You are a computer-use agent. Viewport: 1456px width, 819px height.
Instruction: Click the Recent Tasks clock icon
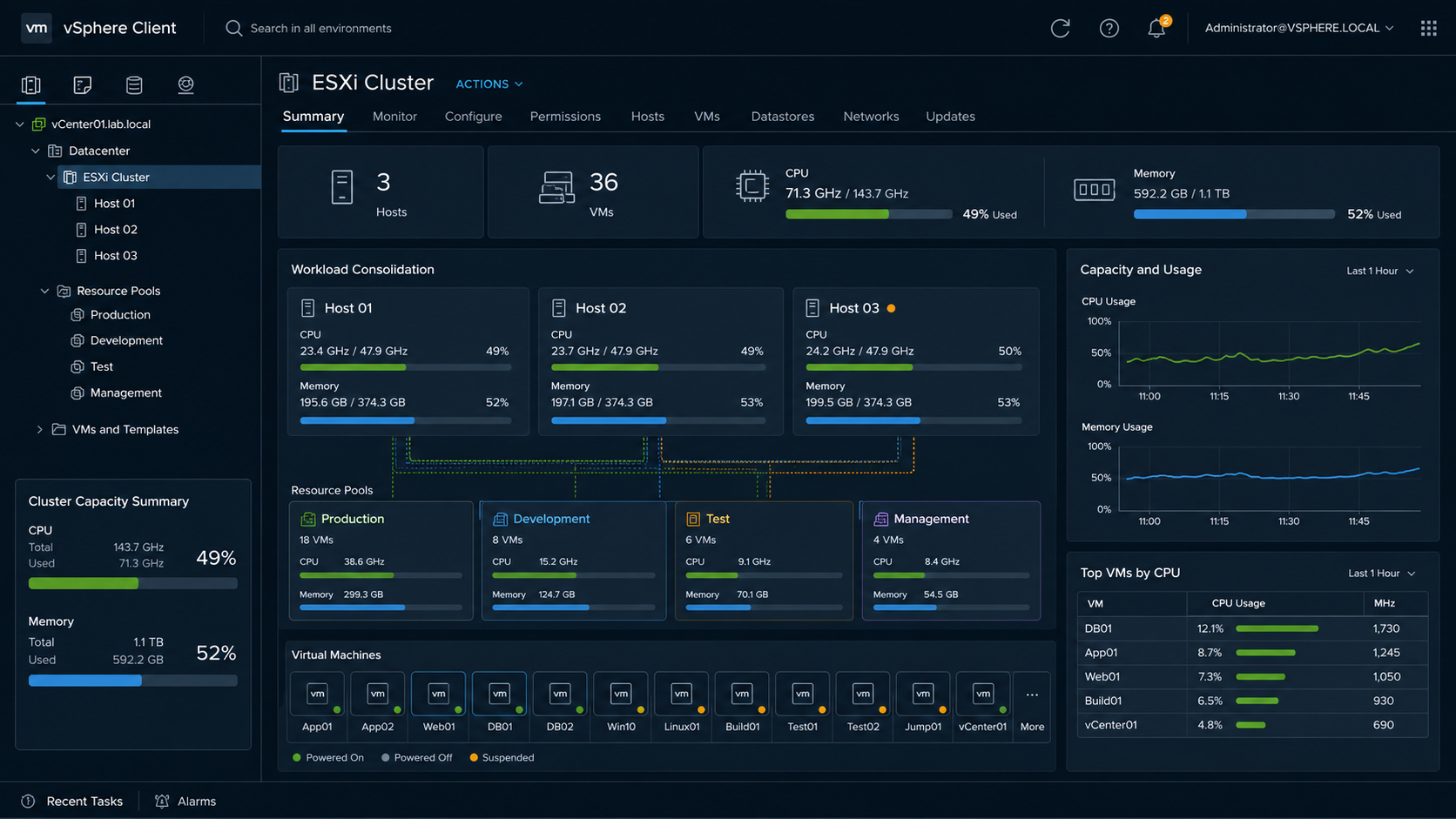(x=28, y=801)
